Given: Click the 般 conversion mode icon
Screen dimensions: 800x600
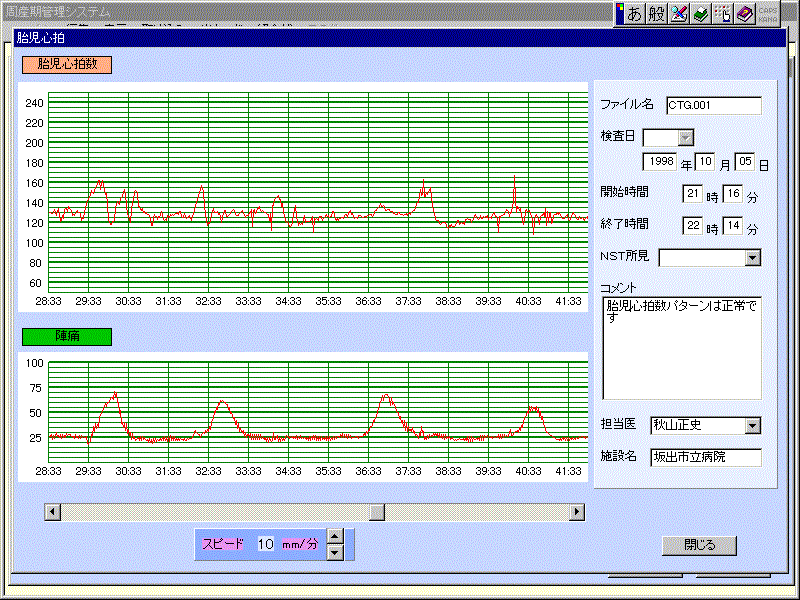Looking at the screenshot, I should [x=656, y=14].
